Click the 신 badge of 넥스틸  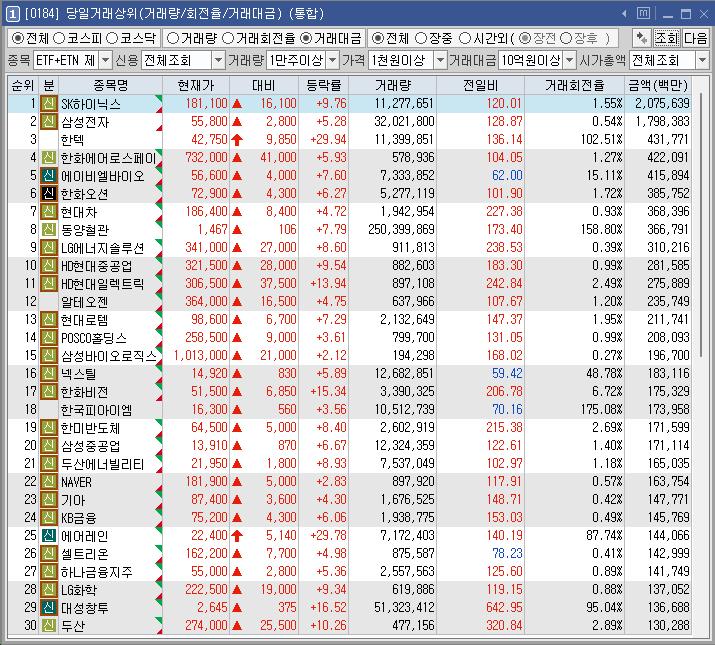coord(49,374)
